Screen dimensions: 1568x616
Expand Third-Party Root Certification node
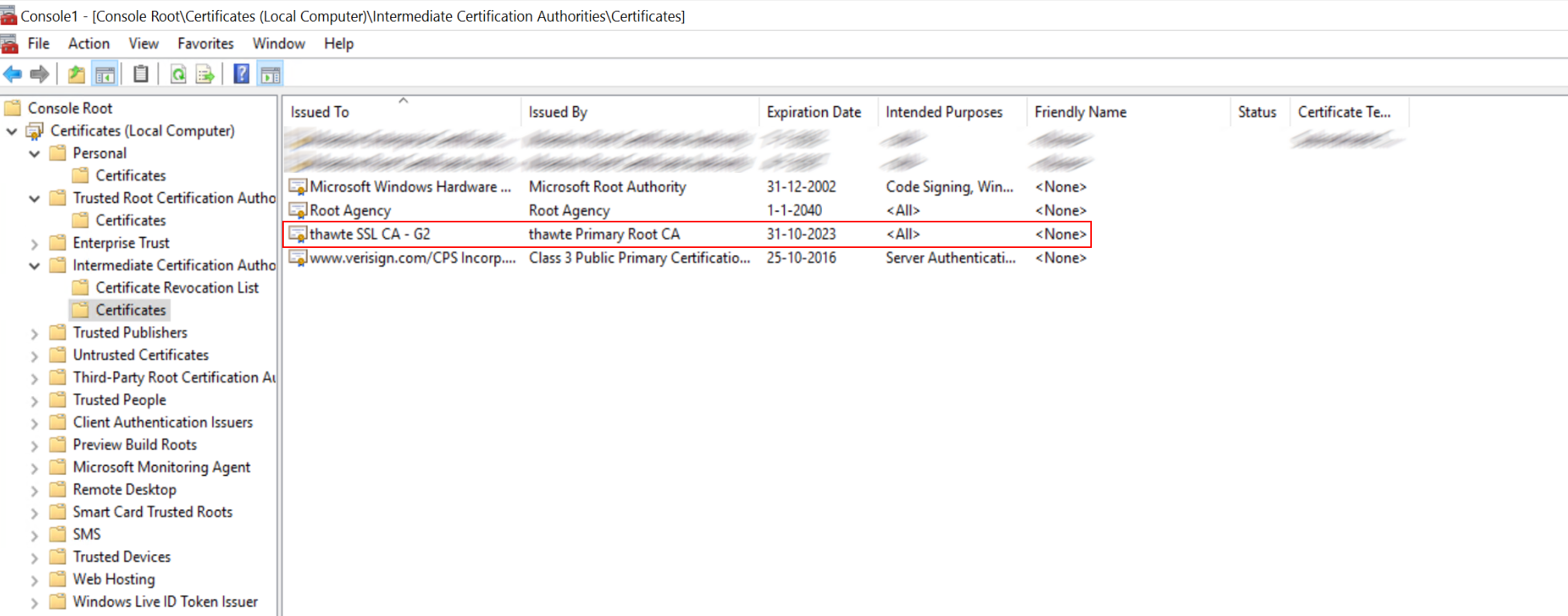(34, 378)
